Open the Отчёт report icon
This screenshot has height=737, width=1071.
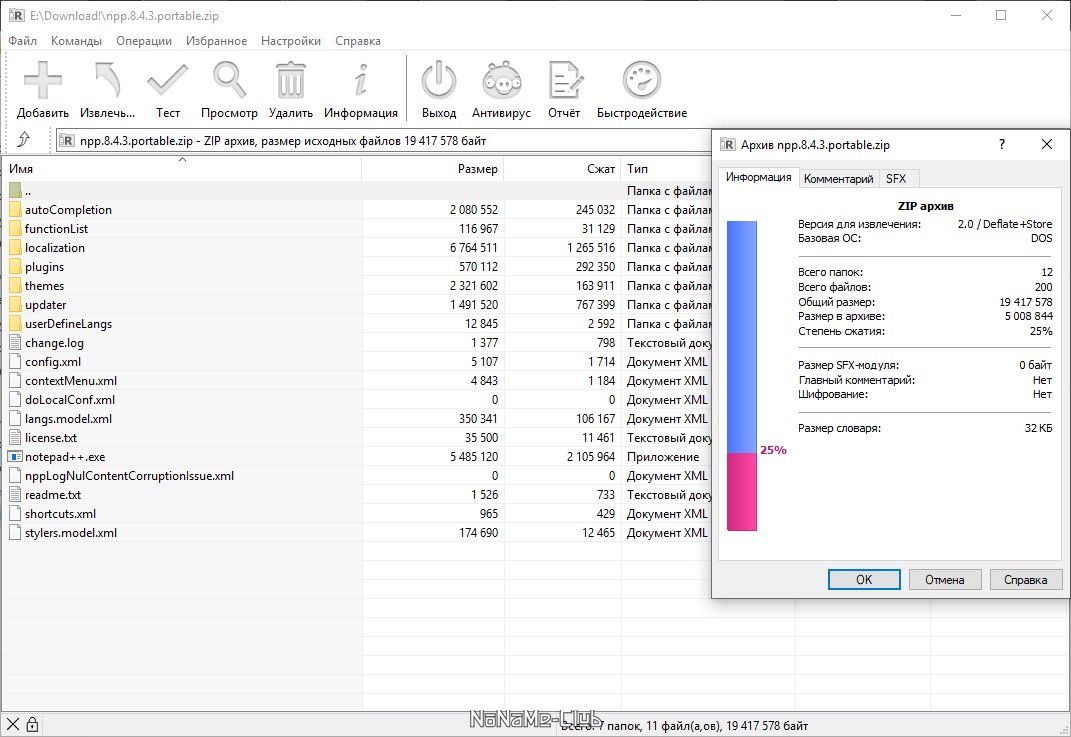click(564, 89)
